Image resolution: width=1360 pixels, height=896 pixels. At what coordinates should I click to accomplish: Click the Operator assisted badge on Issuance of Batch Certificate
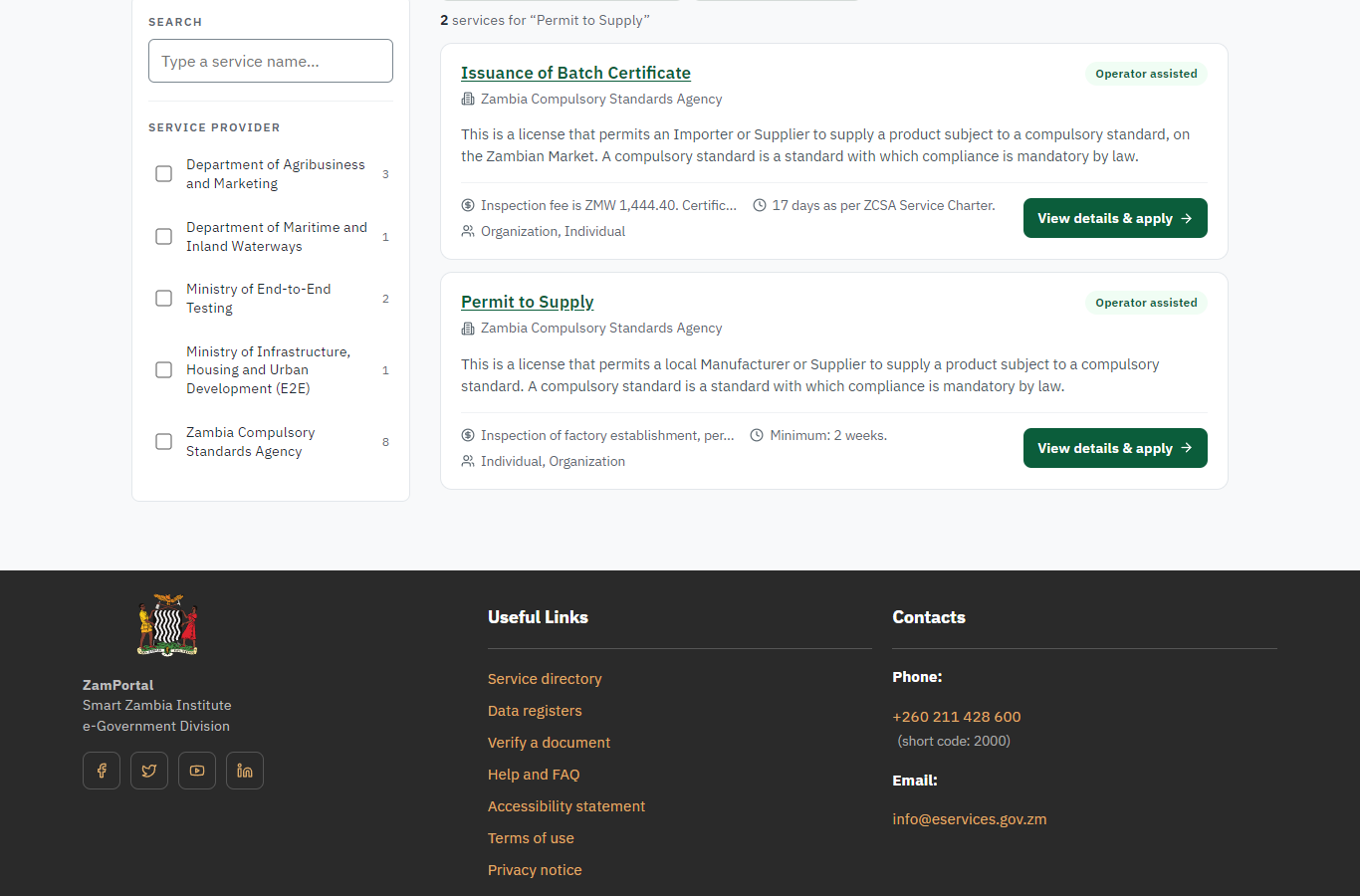(1146, 74)
